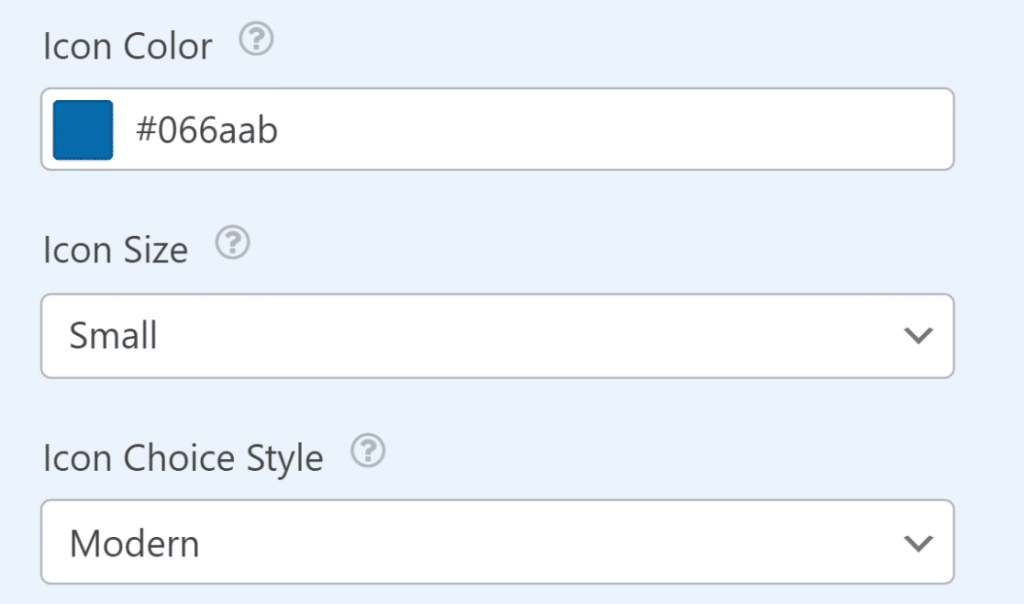Open the color picker via the blue swatch

pyautogui.click(x=83, y=129)
